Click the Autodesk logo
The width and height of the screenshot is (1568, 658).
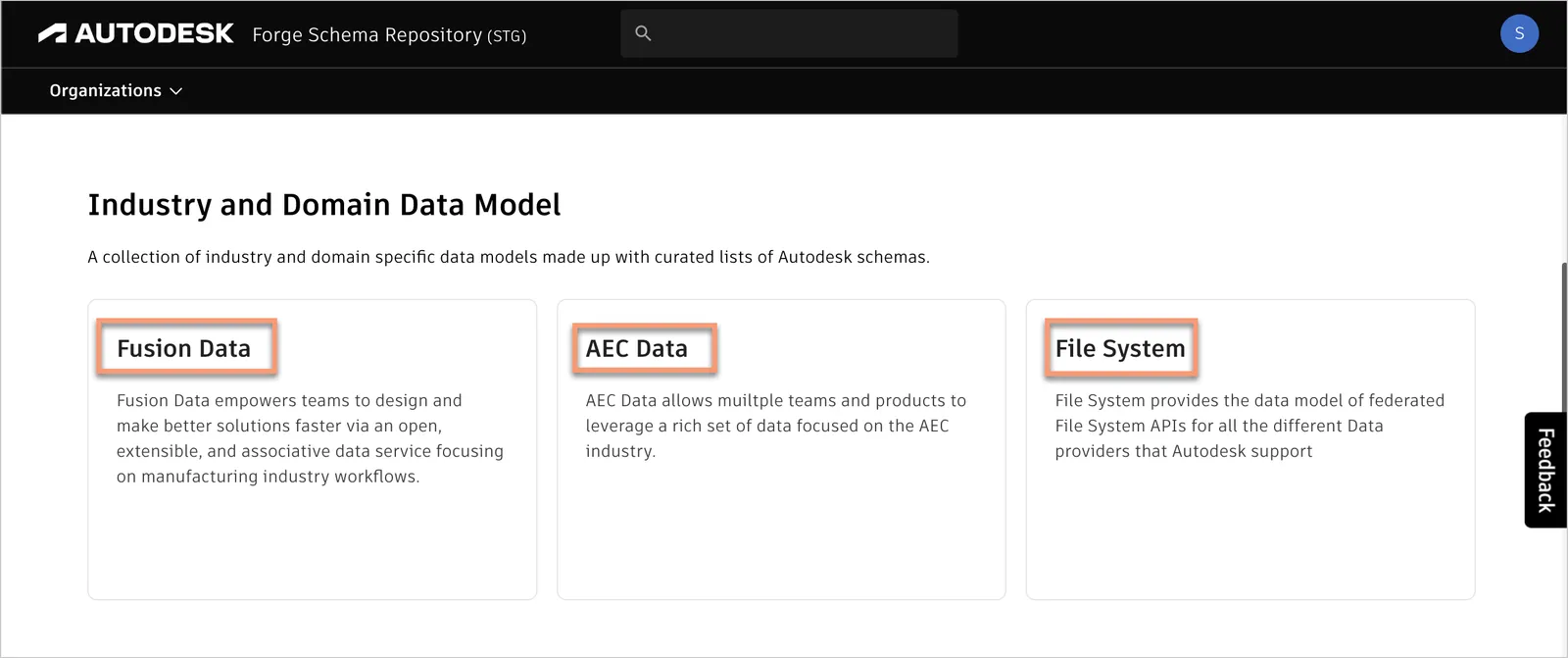point(135,34)
